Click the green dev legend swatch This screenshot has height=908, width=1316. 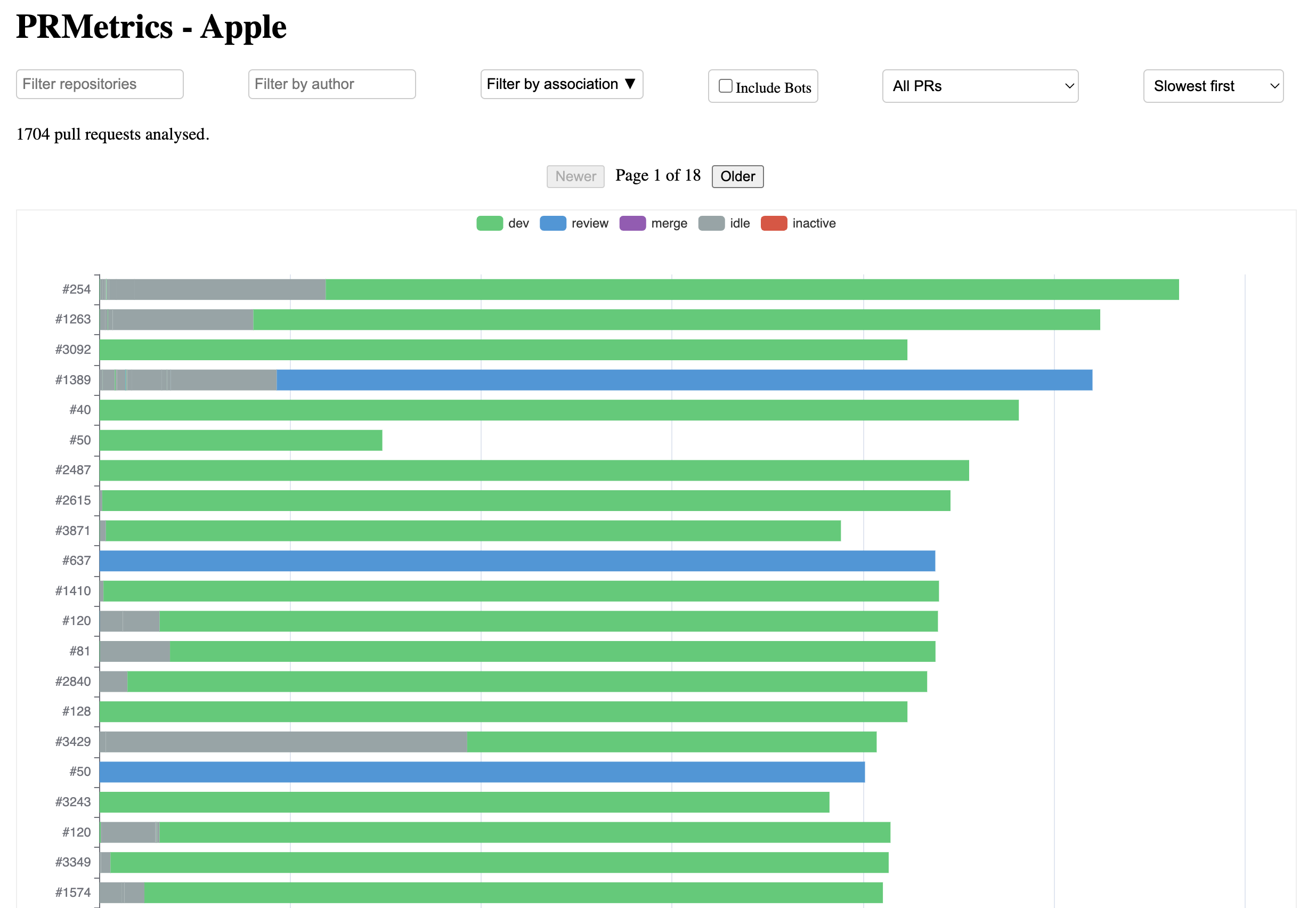(490, 223)
